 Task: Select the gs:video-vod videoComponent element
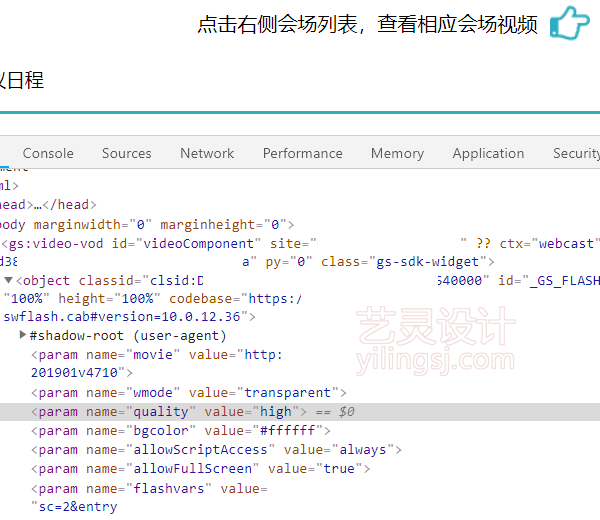pyautogui.click(x=300, y=253)
